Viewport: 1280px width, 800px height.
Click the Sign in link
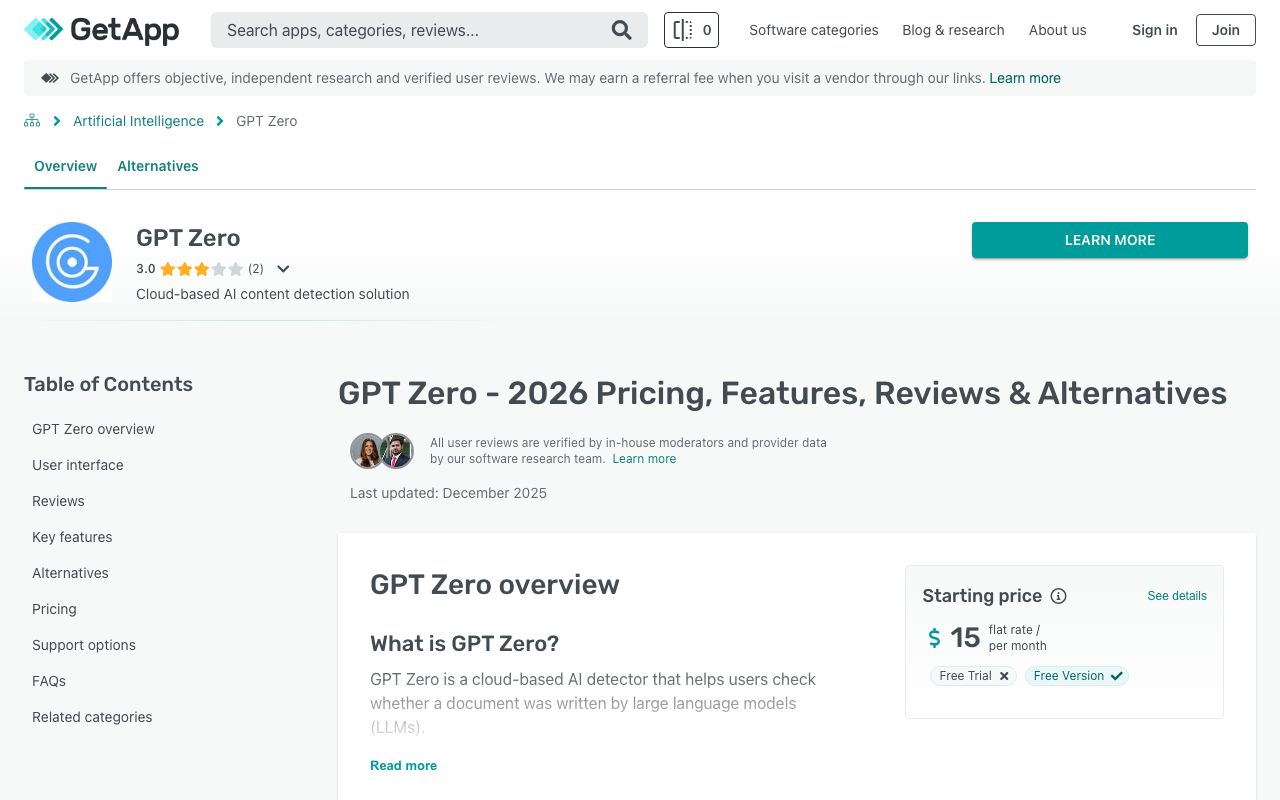coord(1154,30)
